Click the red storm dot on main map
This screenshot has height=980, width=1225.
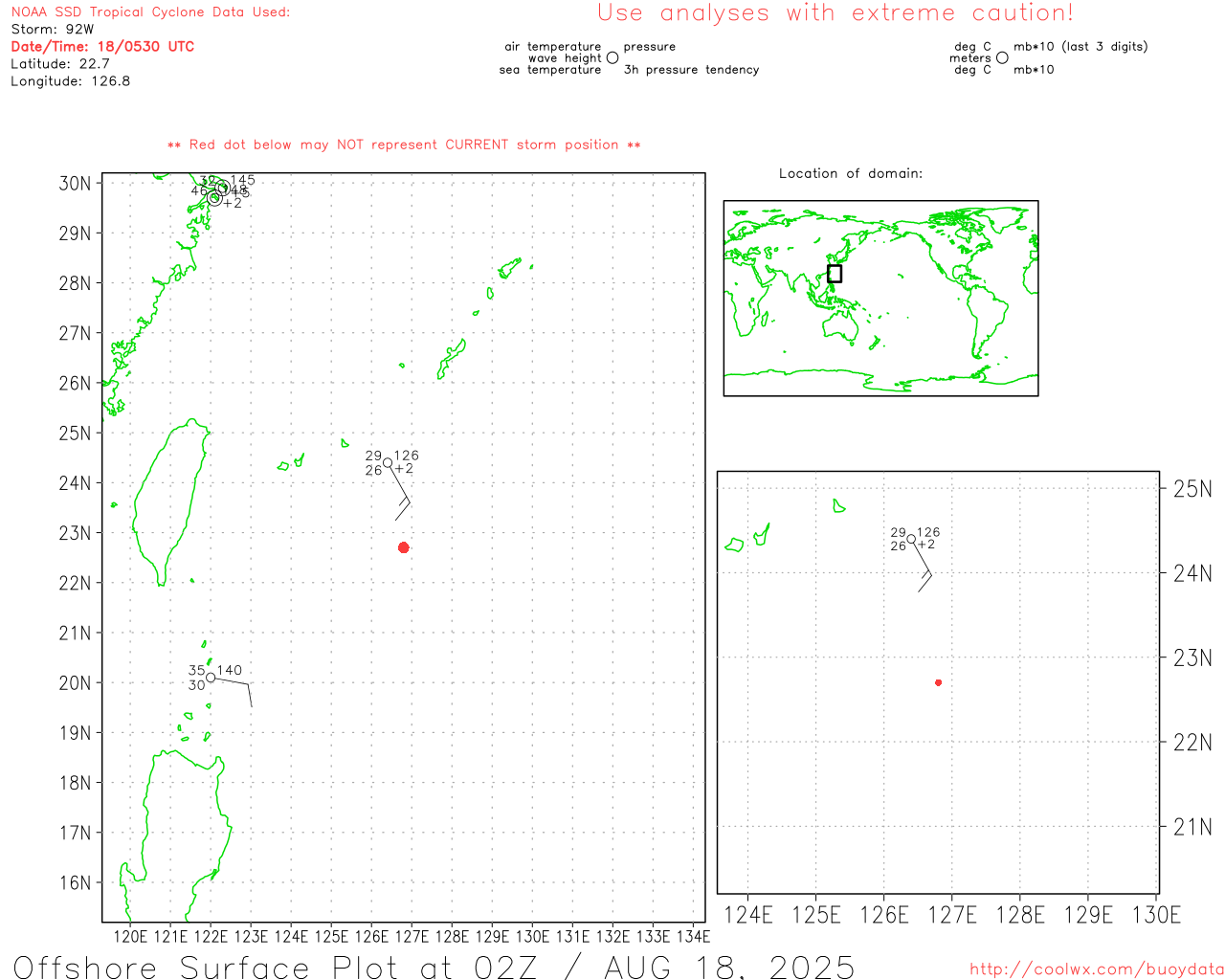point(404,547)
